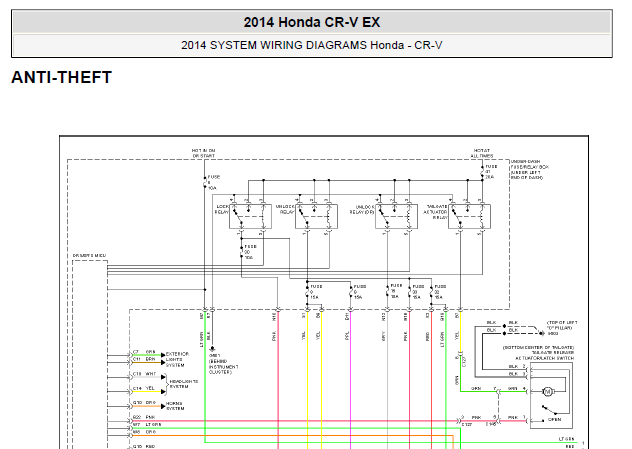The height and width of the screenshot is (449, 632).
Task: Click the 10A fuse under HOT IN ON OR START
Action: [x=205, y=182]
